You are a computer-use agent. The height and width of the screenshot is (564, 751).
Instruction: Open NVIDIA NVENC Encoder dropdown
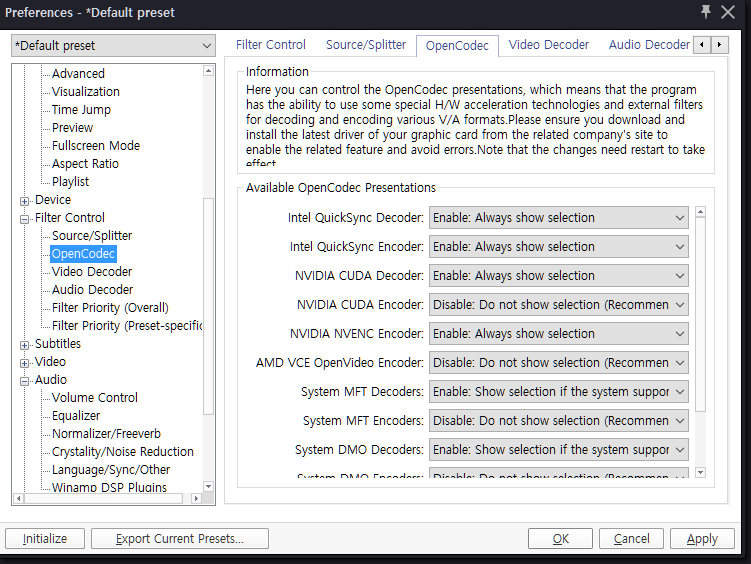(558, 334)
